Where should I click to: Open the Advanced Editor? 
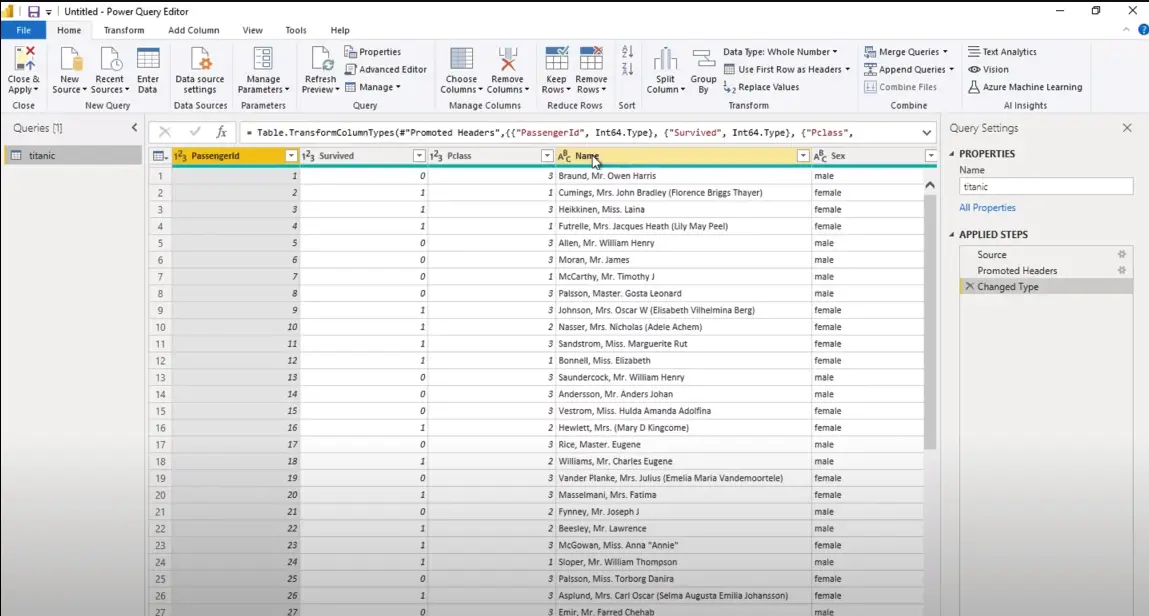385,70
